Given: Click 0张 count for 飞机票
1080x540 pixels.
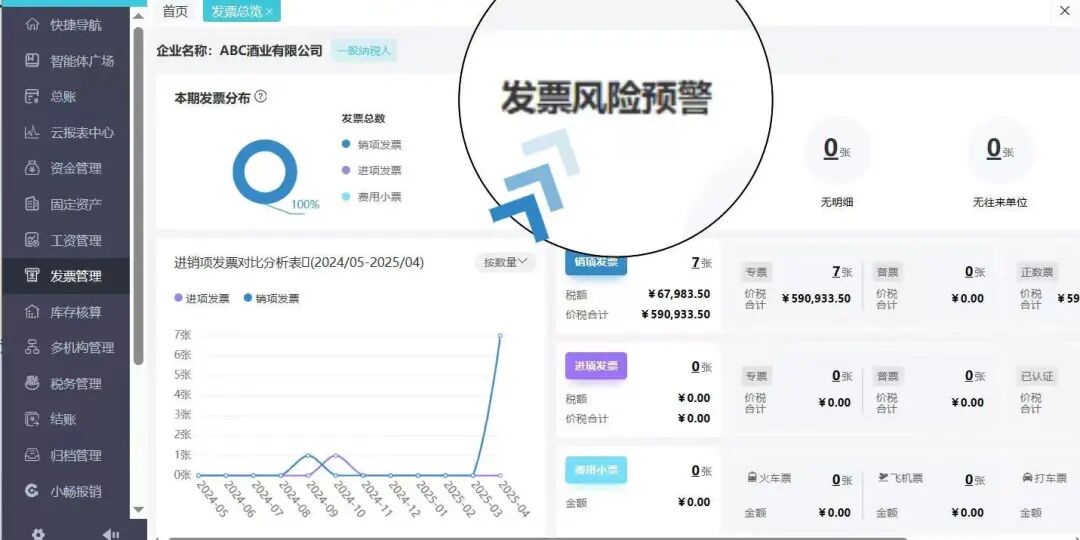Looking at the screenshot, I should click(975, 480).
